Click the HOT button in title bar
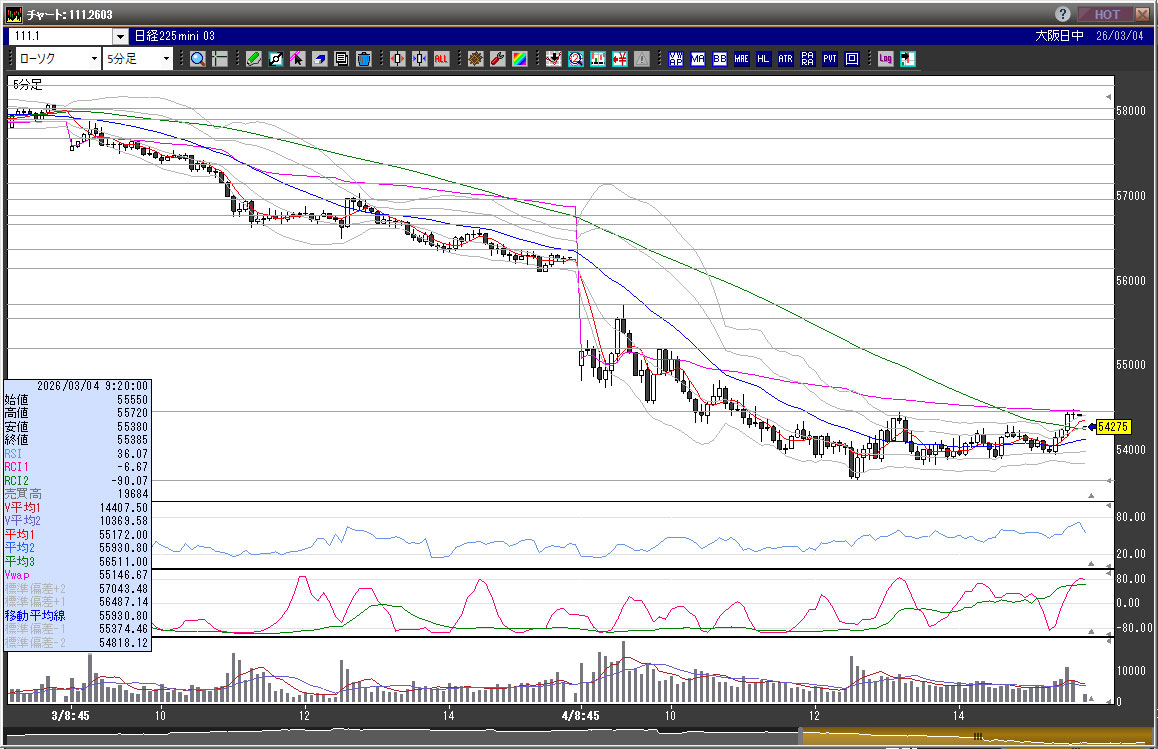The width and height of the screenshot is (1158, 749). pyautogui.click(x=1106, y=14)
